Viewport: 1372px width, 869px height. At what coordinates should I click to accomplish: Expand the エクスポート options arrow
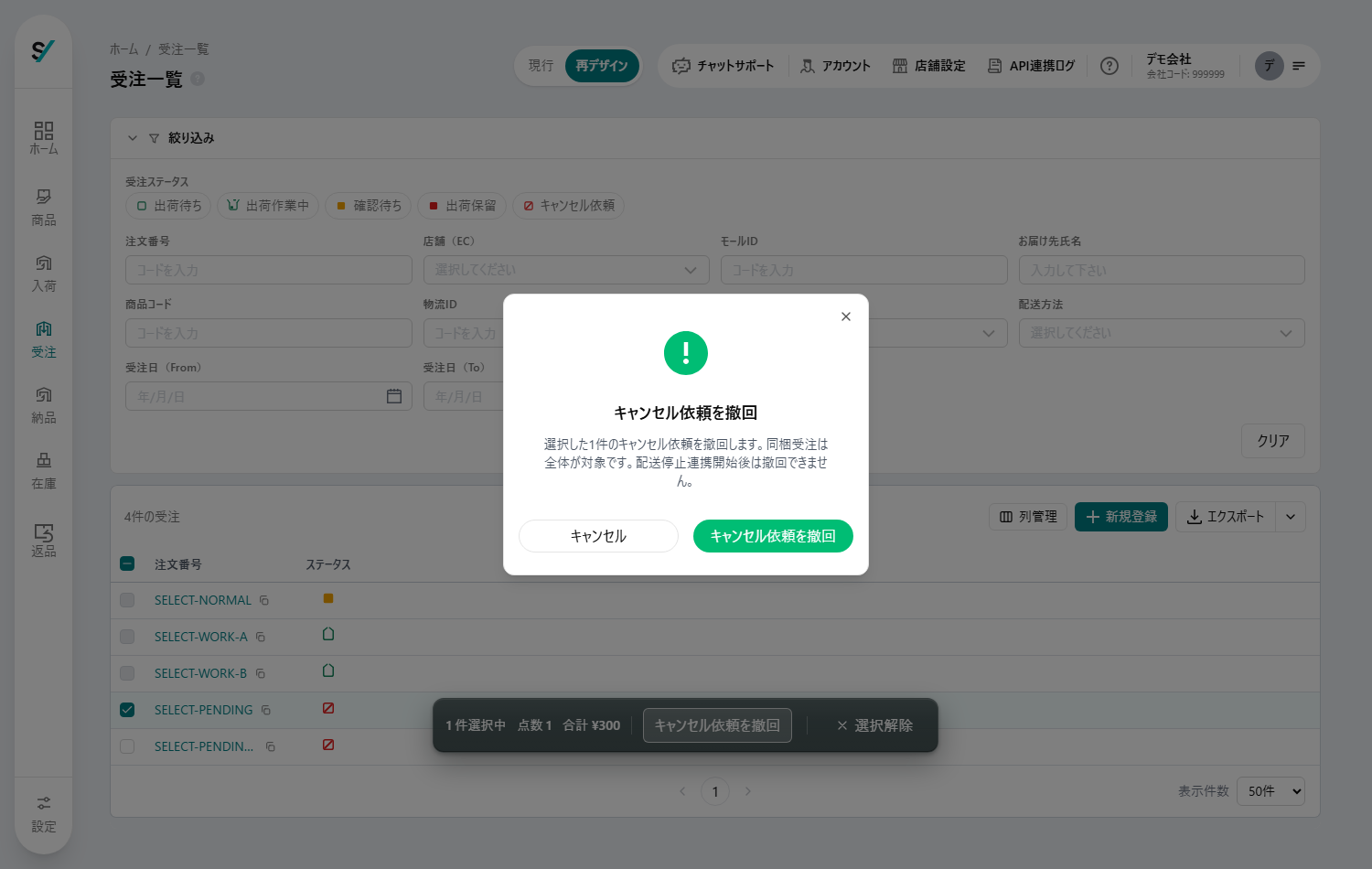1291,517
